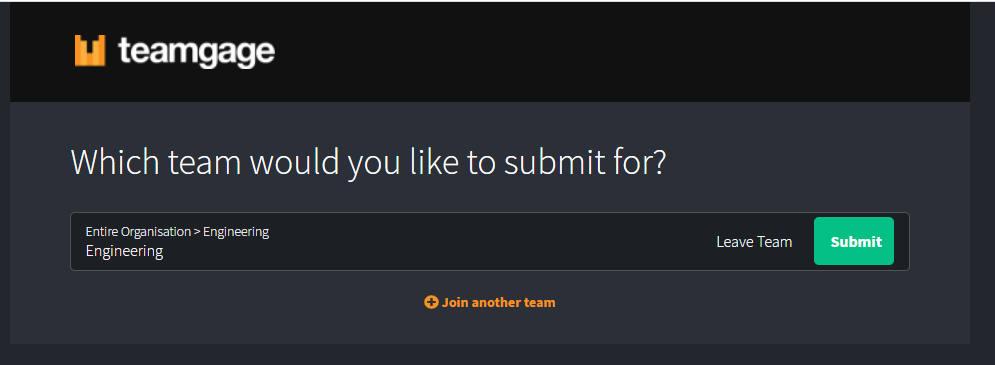Click the breadcrumb arrow separator in team row

197,232
